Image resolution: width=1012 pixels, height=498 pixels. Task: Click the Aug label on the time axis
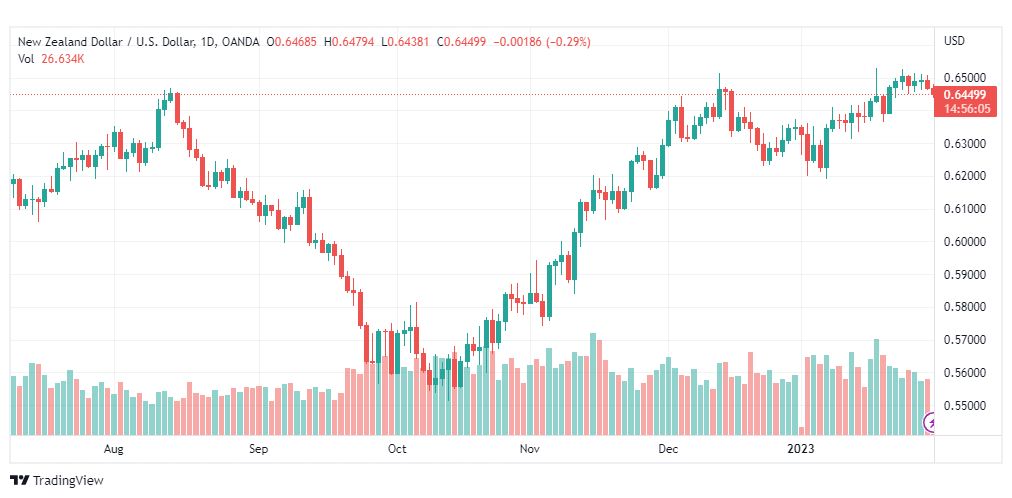pyautogui.click(x=115, y=450)
